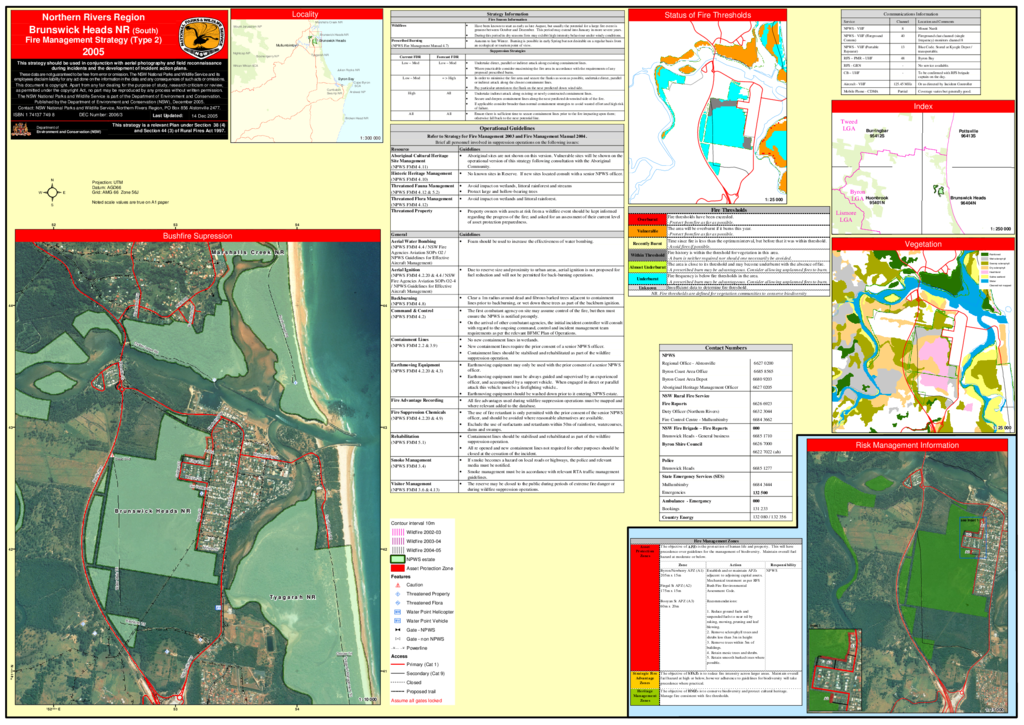This screenshot has height=725, width=1024.
Task: Click the Wildfire 2003-04 hatch swatch
Action: [x=398, y=541]
